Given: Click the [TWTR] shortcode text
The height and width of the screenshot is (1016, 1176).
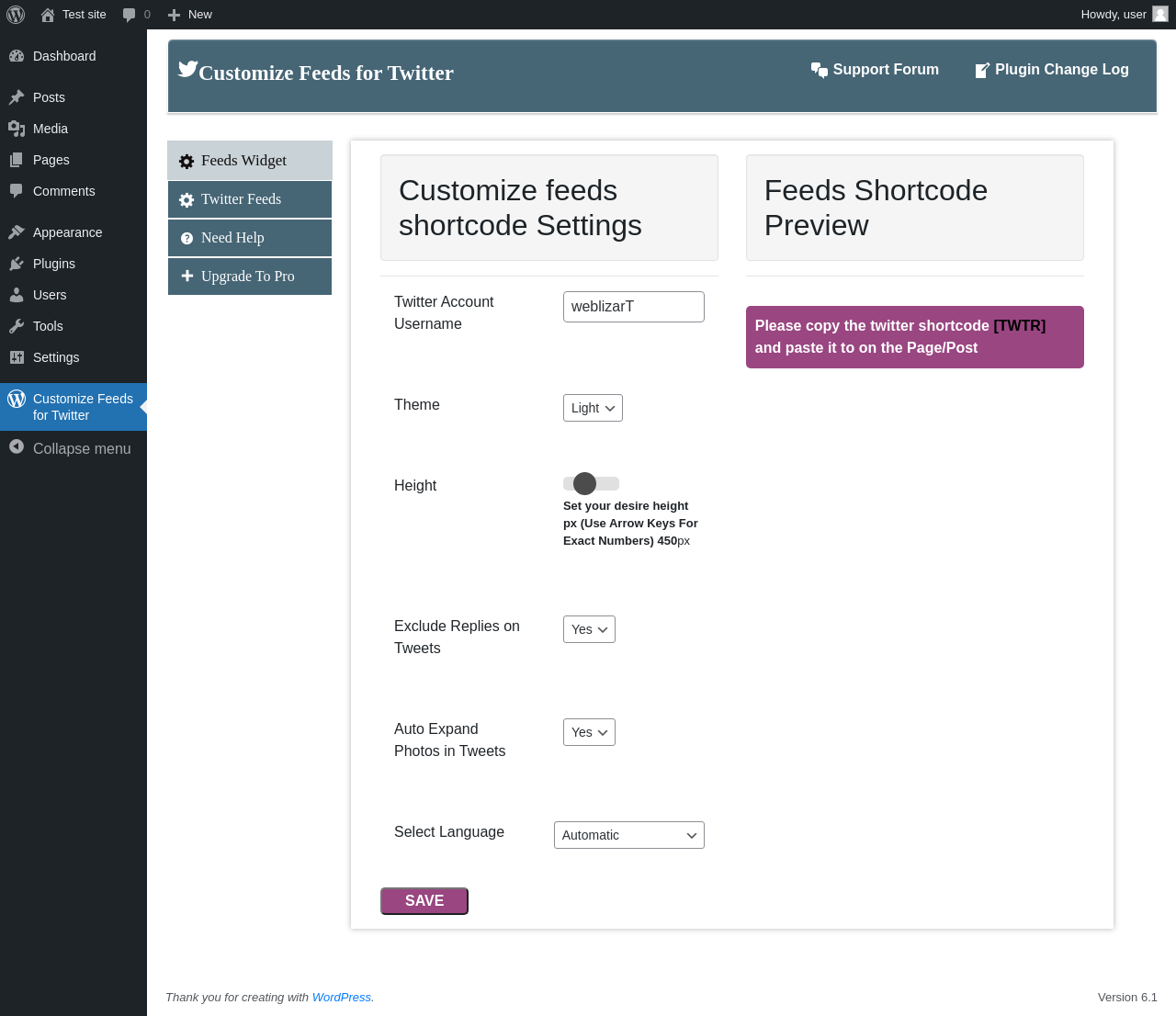Looking at the screenshot, I should click(x=1020, y=326).
